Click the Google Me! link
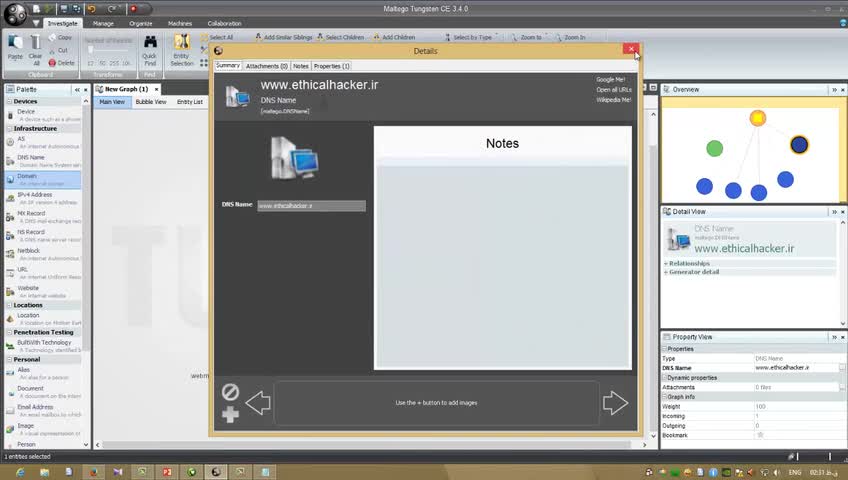The height and width of the screenshot is (480, 848). [611, 79]
